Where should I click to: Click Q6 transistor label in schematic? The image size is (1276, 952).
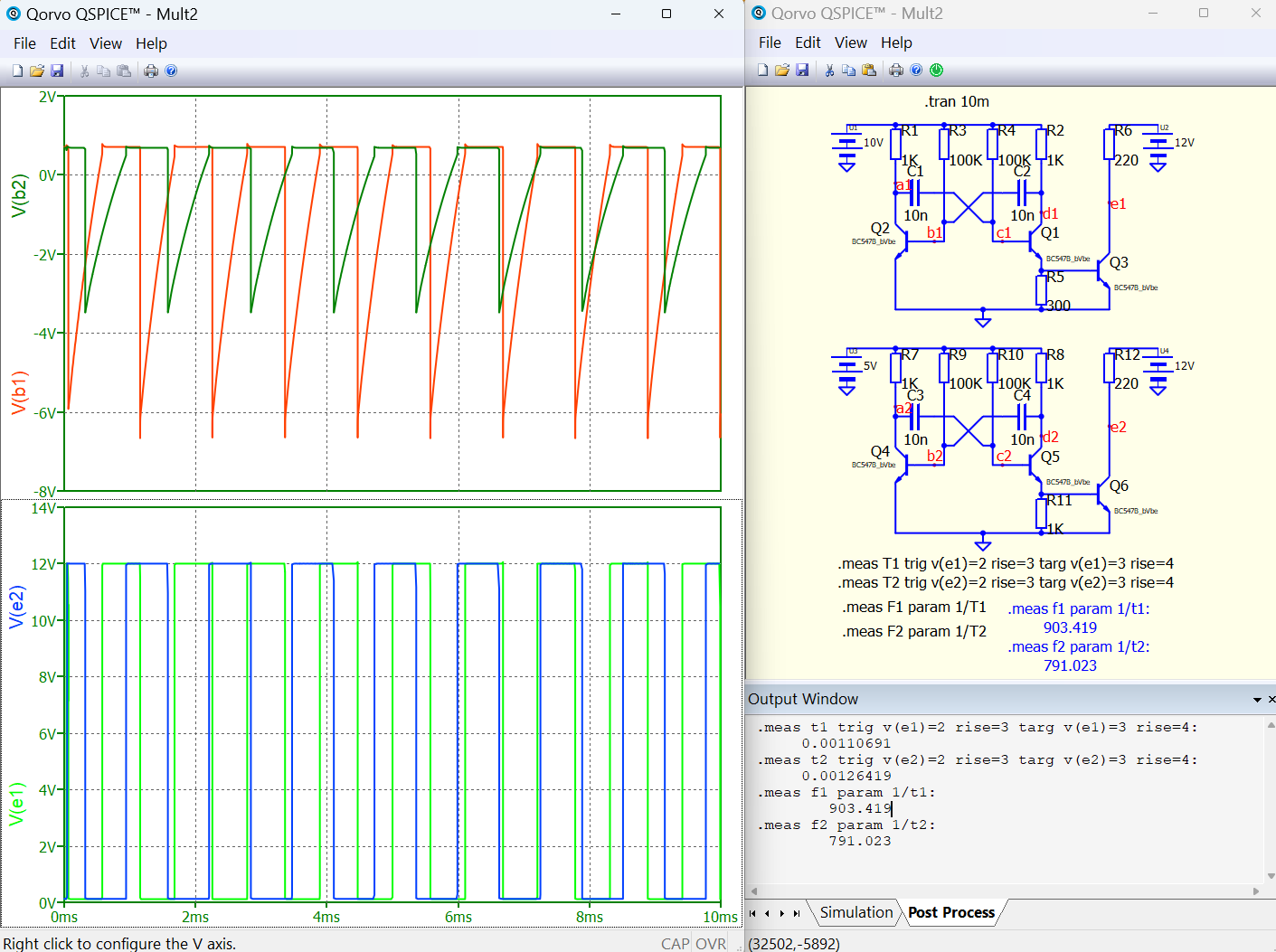pyautogui.click(x=1119, y=485)
